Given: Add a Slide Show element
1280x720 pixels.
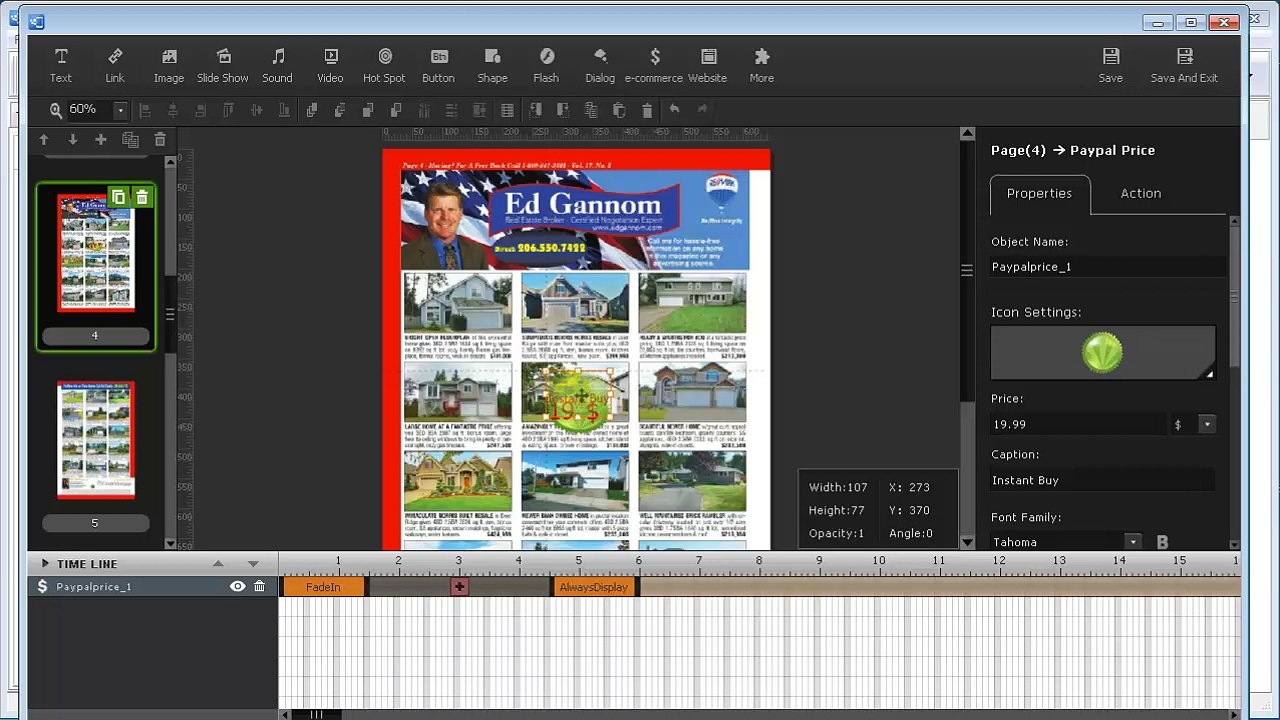Looking at the screenshot, I should [x=223, y=65].
